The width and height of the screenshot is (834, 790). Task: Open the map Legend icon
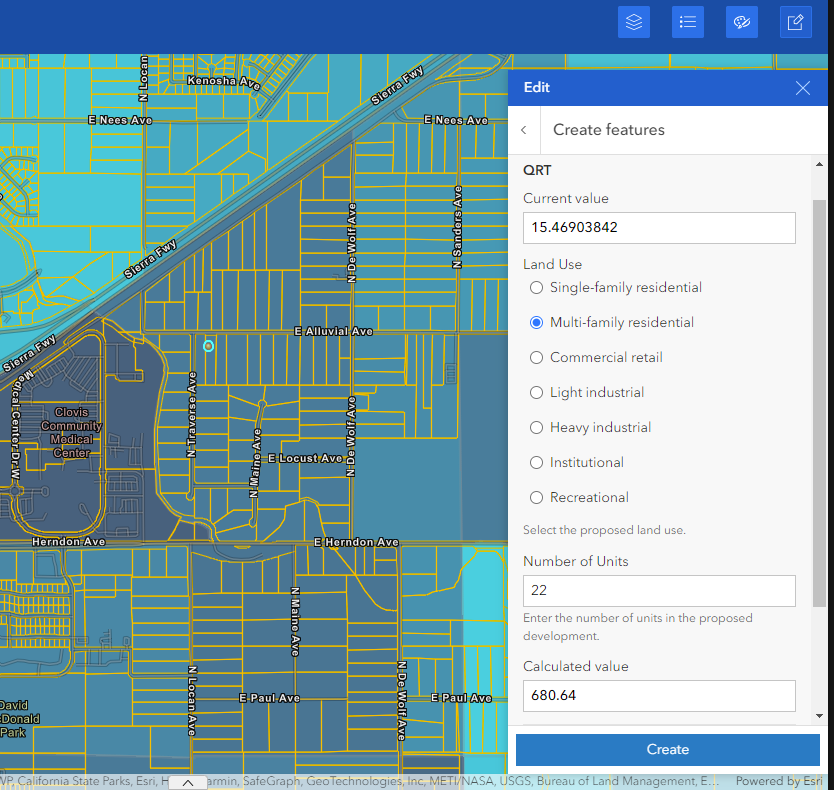point(687,21)
